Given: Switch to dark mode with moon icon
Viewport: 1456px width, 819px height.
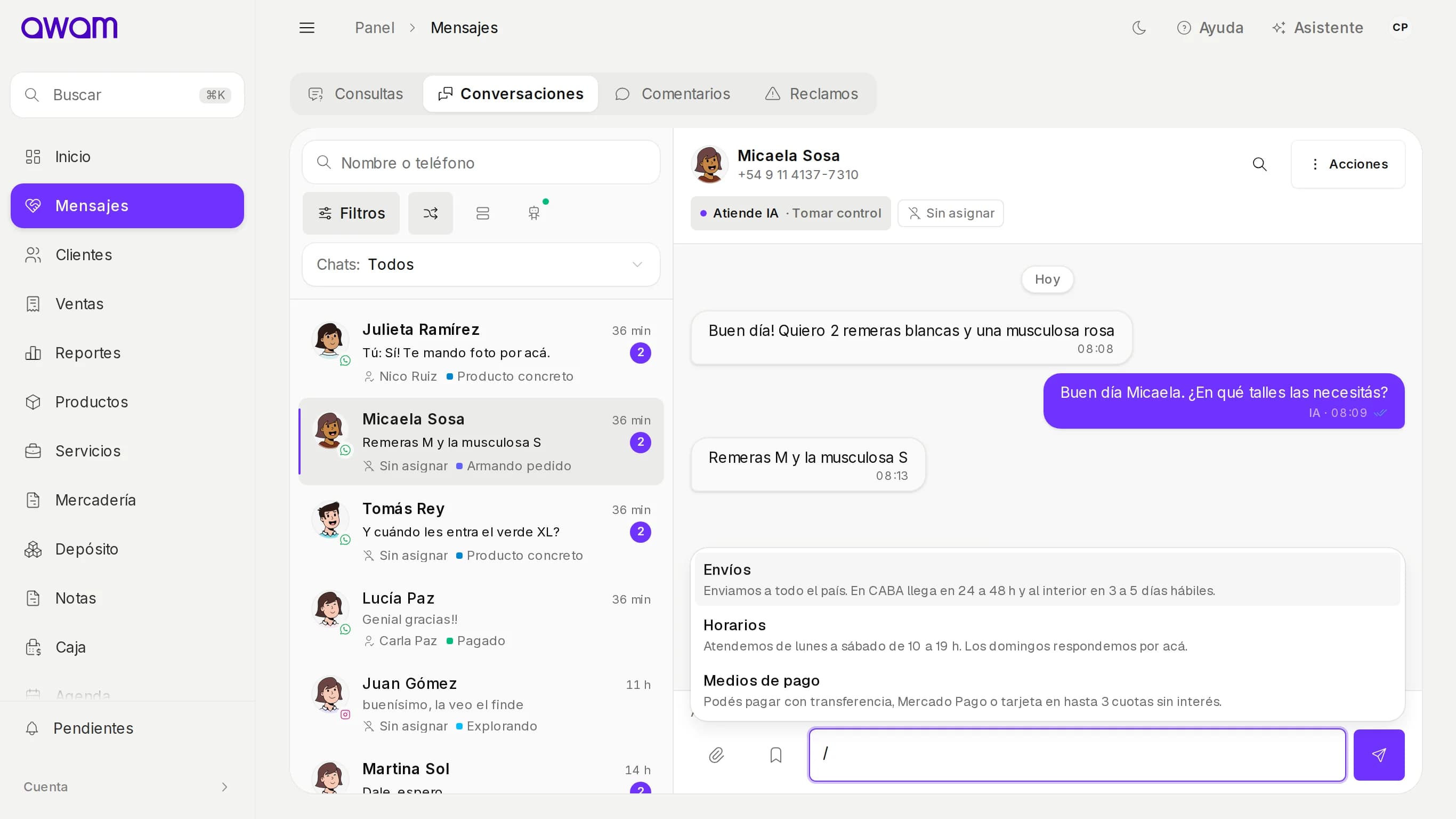Looking at the screenshot, I should (1139, 28).
